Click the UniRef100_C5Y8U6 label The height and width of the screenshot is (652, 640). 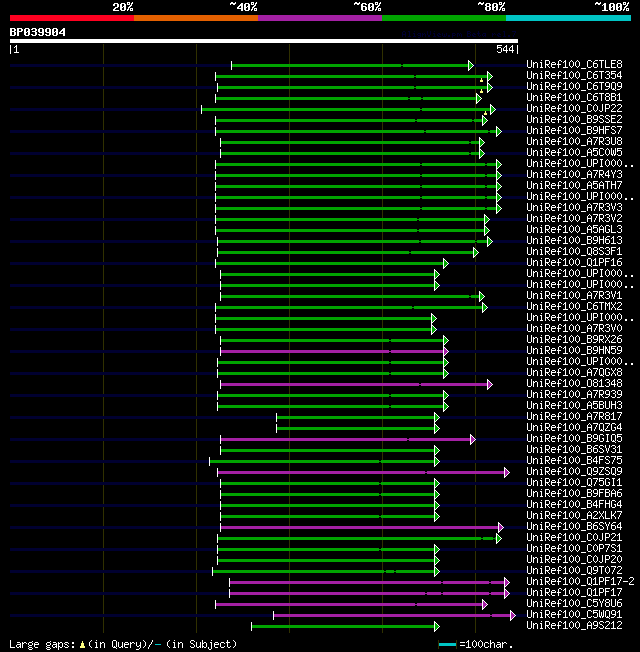[x=574, y=603]
